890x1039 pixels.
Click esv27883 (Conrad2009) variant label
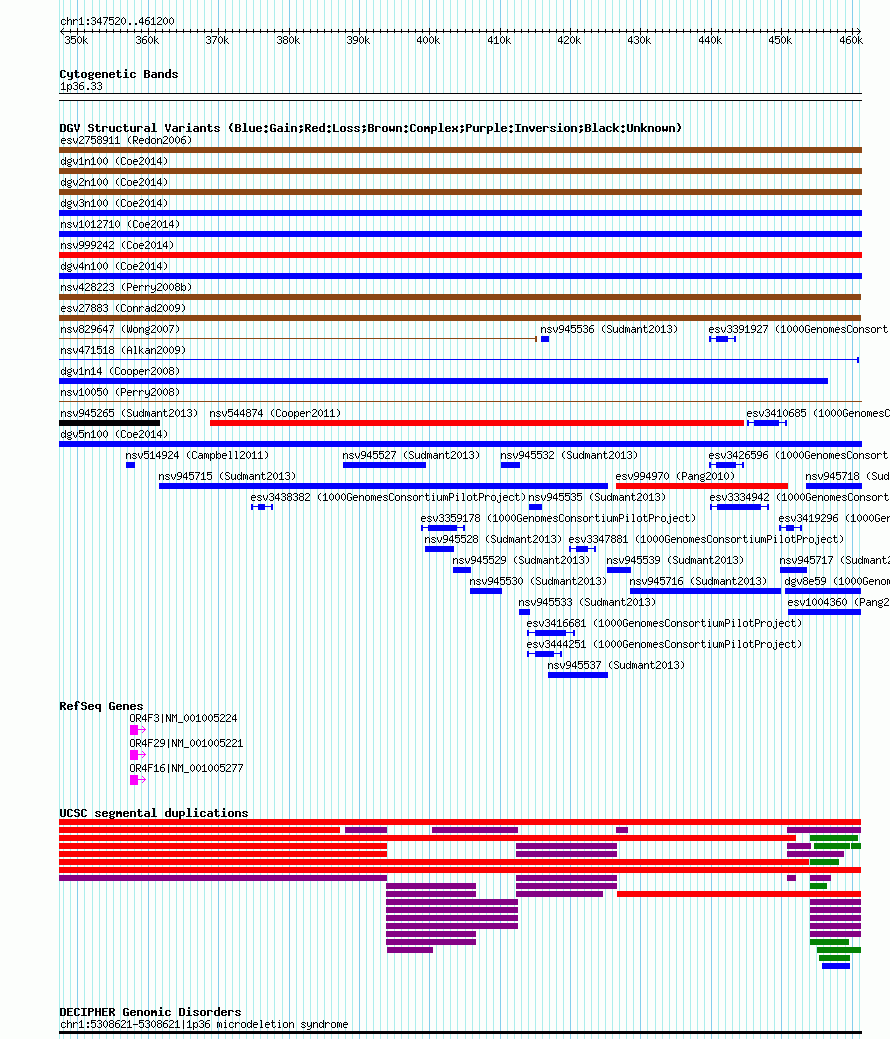click(x=123, y=308)
